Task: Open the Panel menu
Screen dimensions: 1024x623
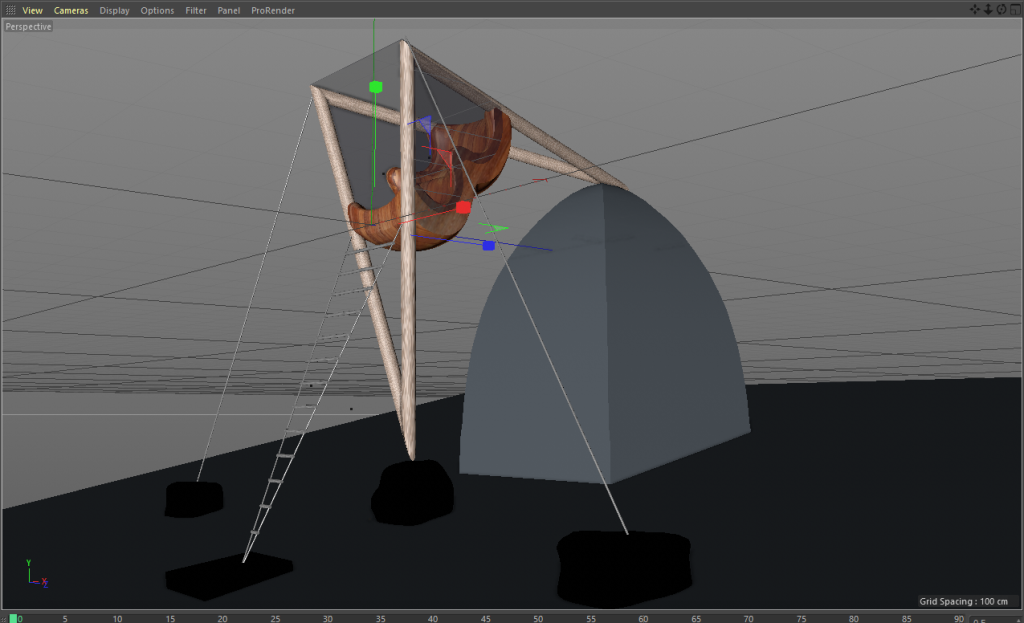Action: pyautogui.click(x=229, y=10)
